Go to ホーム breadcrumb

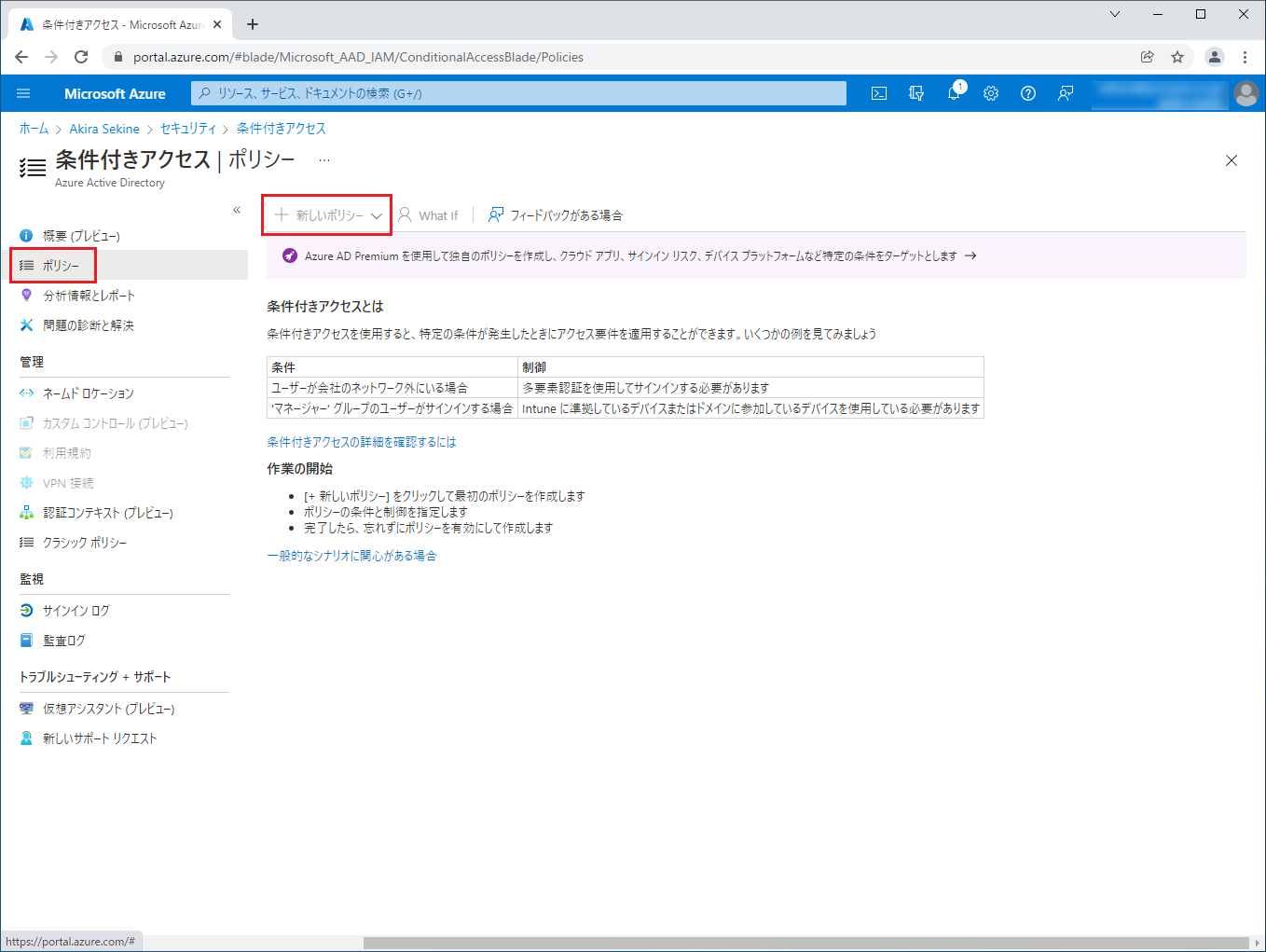click(34, 129)
